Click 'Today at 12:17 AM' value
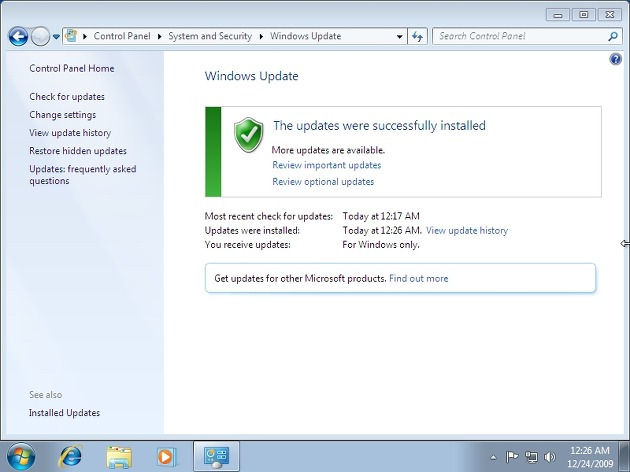Screen dimensions: 630x472 [x=381, y=216]
